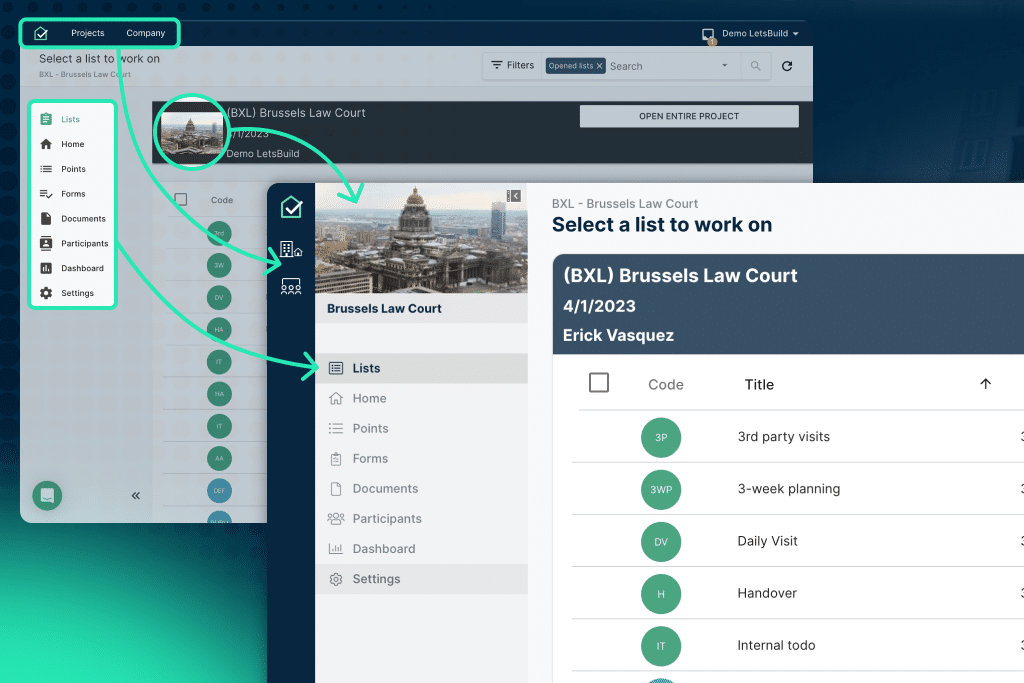Click the buildings icon in dark sidebar
Screen dimensions: 1024x683
tap(291, 249)
